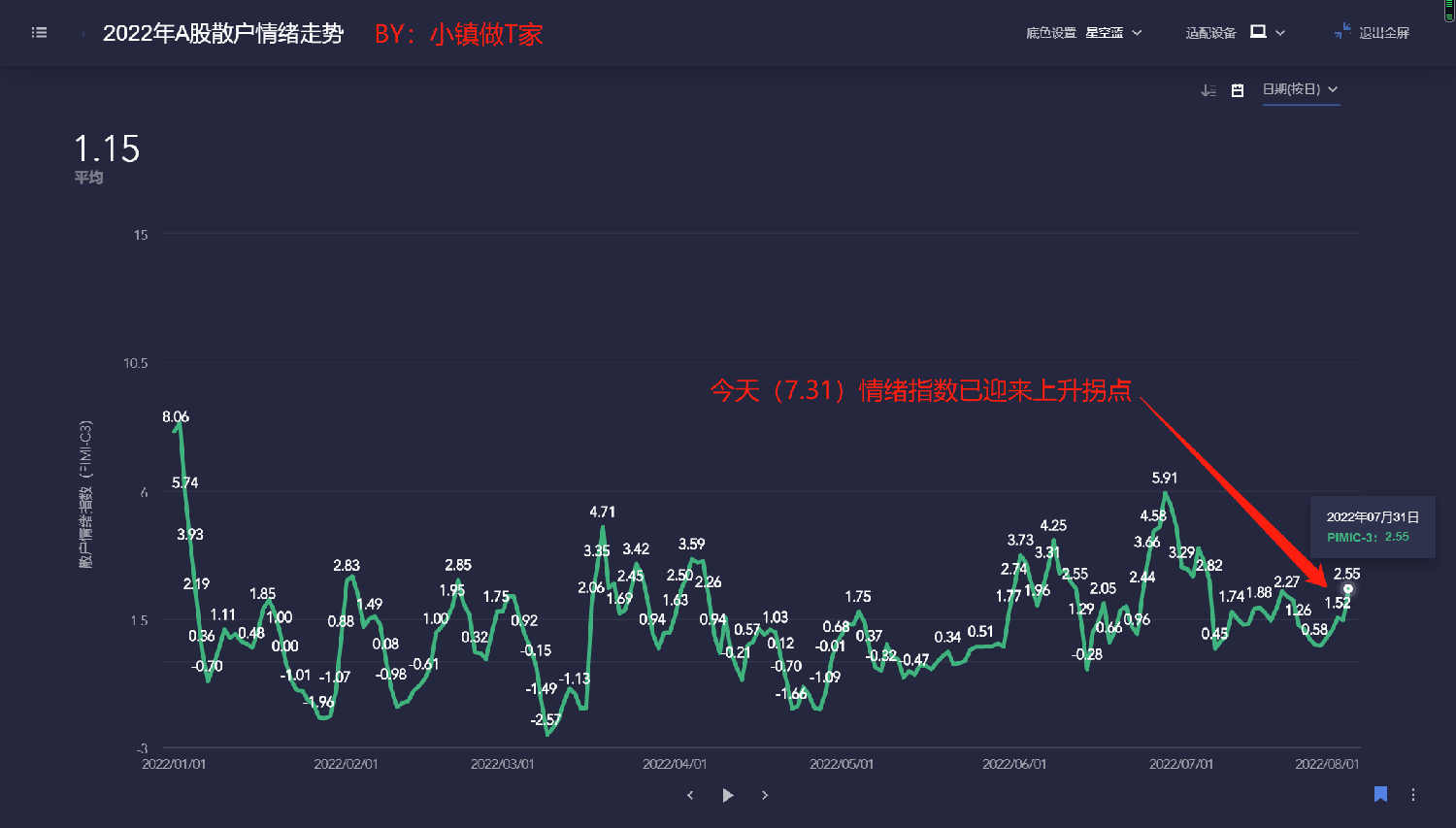This screenshot has height=828, width=1456.
Task: Click the exit fullscreen arrows icon
Action: [1342, 32]
